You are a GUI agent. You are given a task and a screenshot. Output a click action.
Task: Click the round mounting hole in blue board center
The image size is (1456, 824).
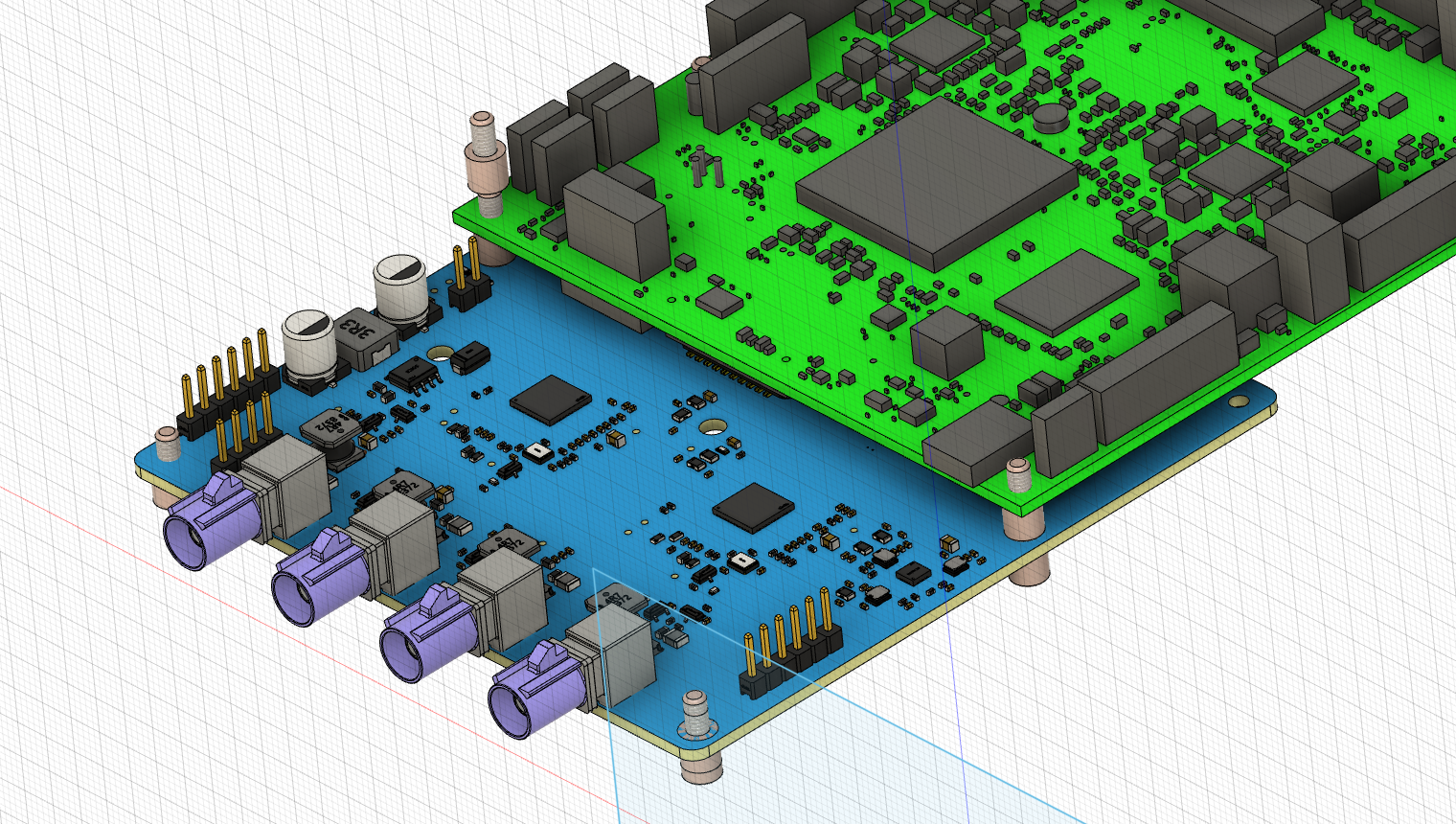[x=712, y=425]
